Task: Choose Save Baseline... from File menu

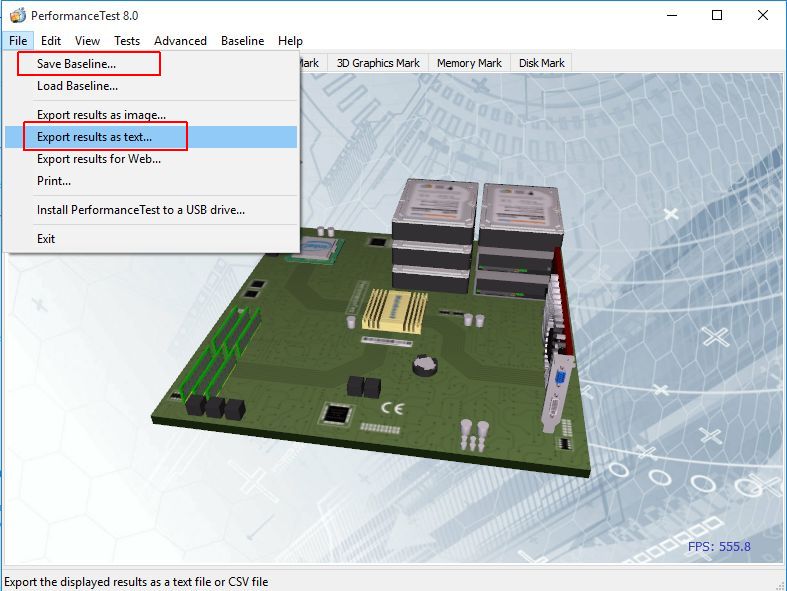Action: [x=151, y=64]
